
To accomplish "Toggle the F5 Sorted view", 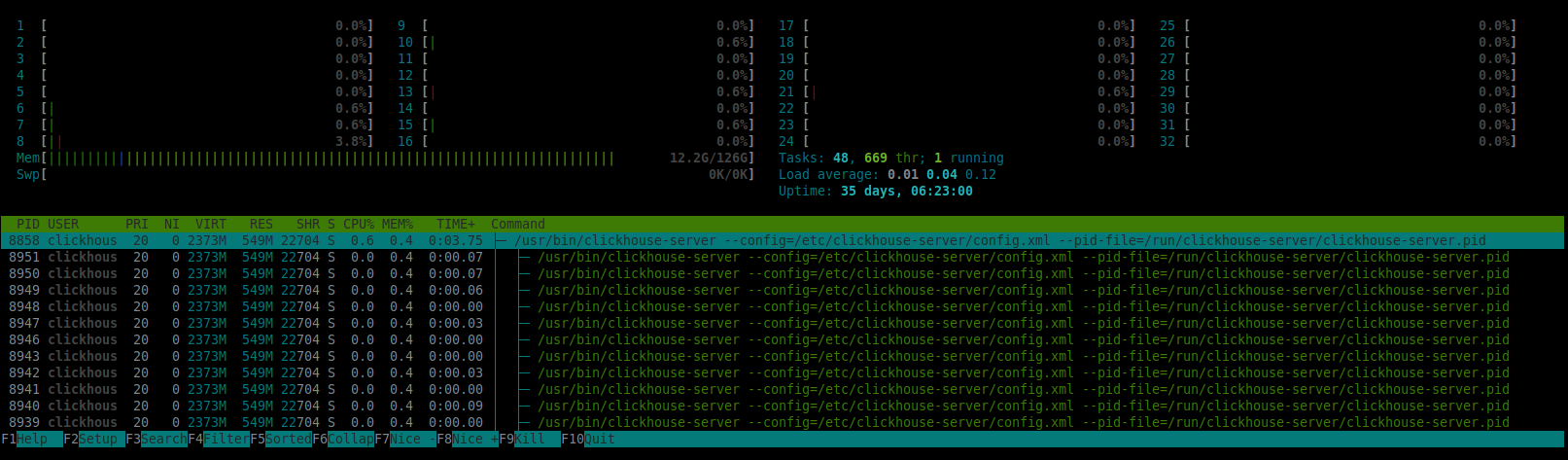I will pos(281,439).
